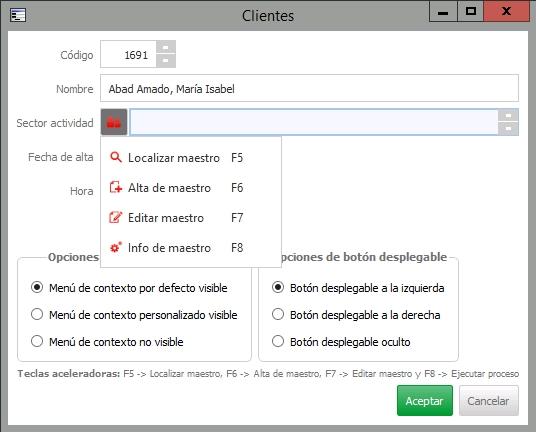
Task: Select Menú de contexto personalizado visible
Action: [x=37, y=314]
